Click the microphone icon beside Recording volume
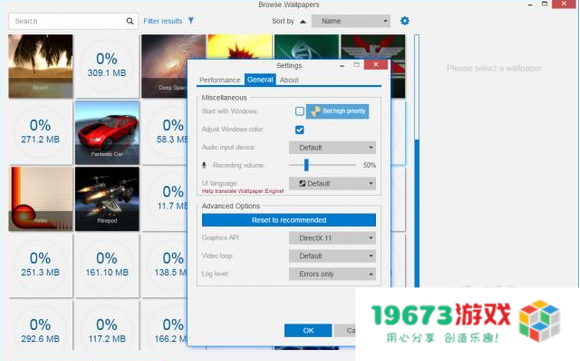The width and height of the screenshot is (580, 361). (204, 165)
